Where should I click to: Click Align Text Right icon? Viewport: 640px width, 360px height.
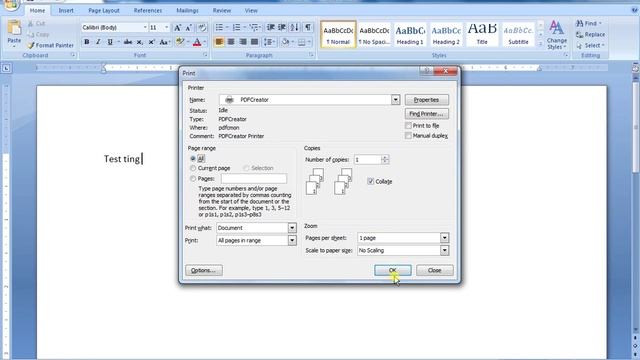(x=243, y=42)
